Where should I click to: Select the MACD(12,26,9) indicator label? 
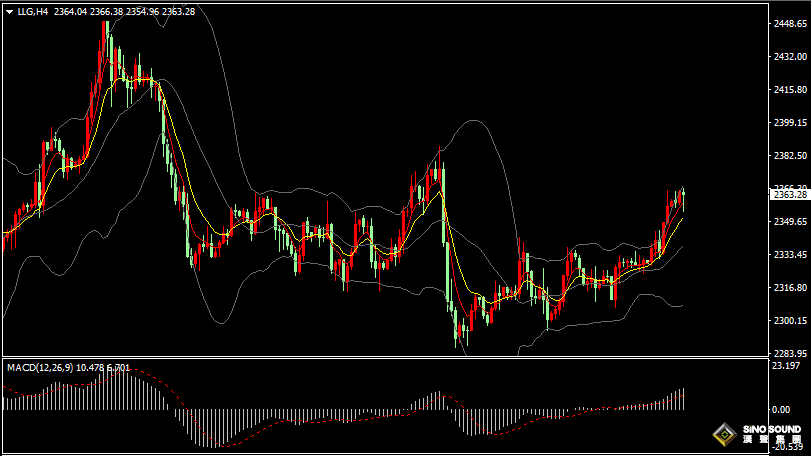click(40, 368)
